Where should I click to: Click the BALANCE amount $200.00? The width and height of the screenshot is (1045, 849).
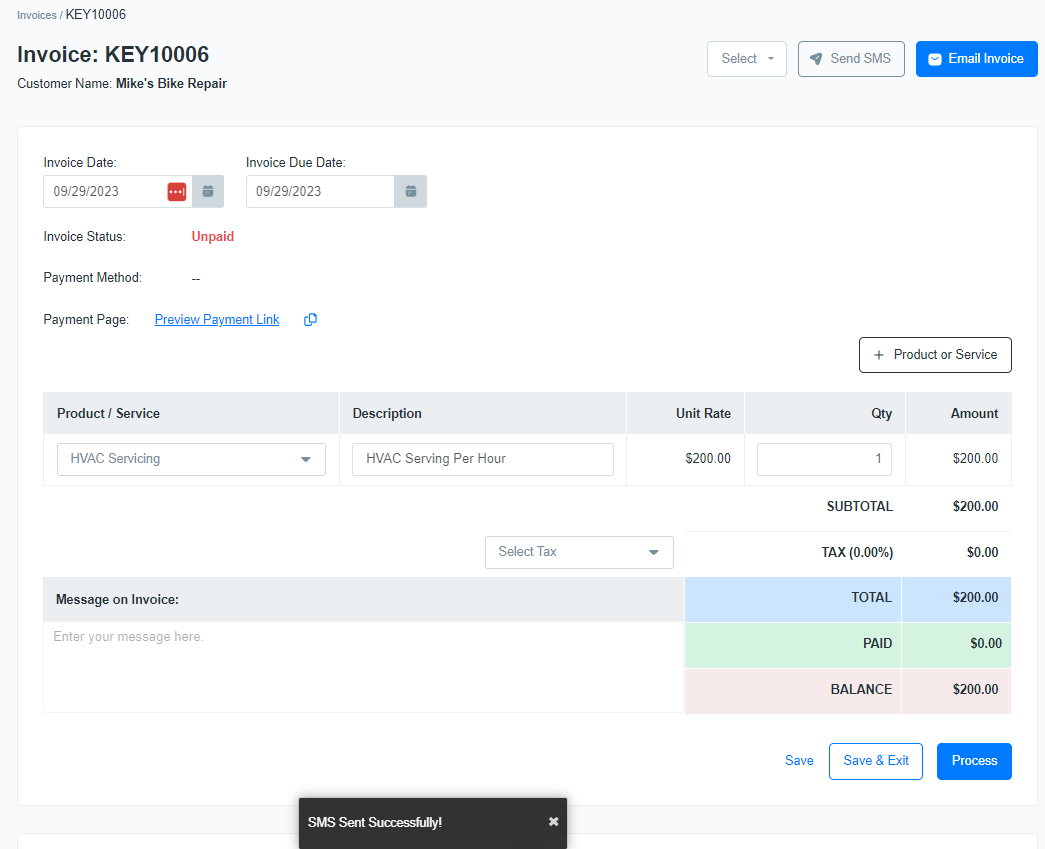tap(975, 689)
